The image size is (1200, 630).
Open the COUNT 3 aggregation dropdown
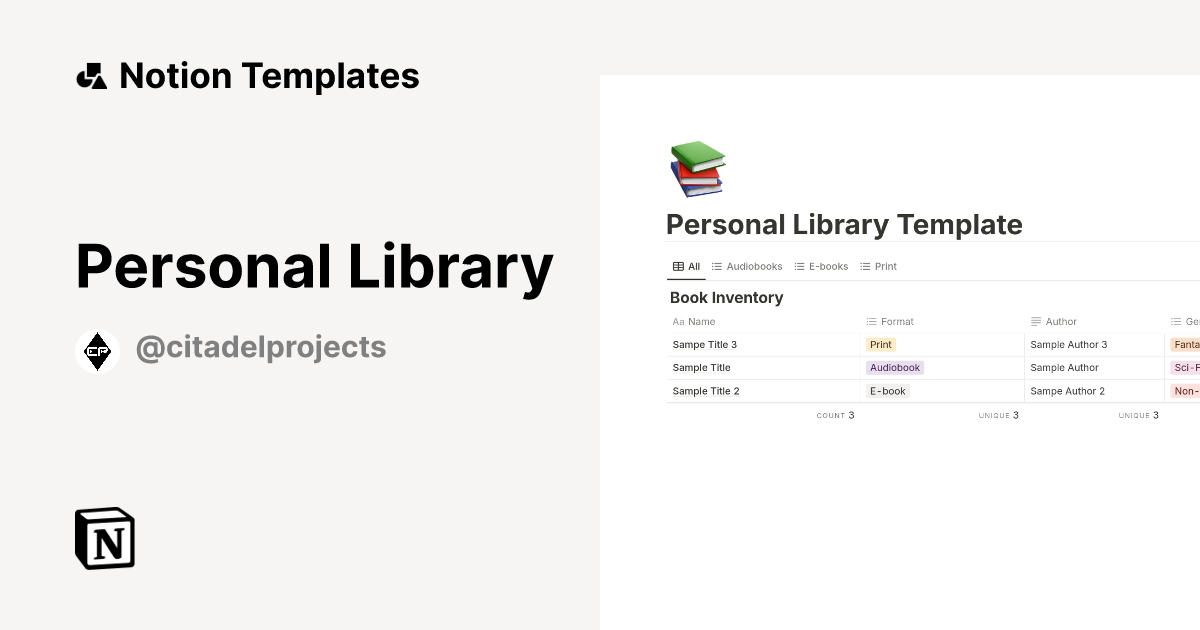pos(835,415)
